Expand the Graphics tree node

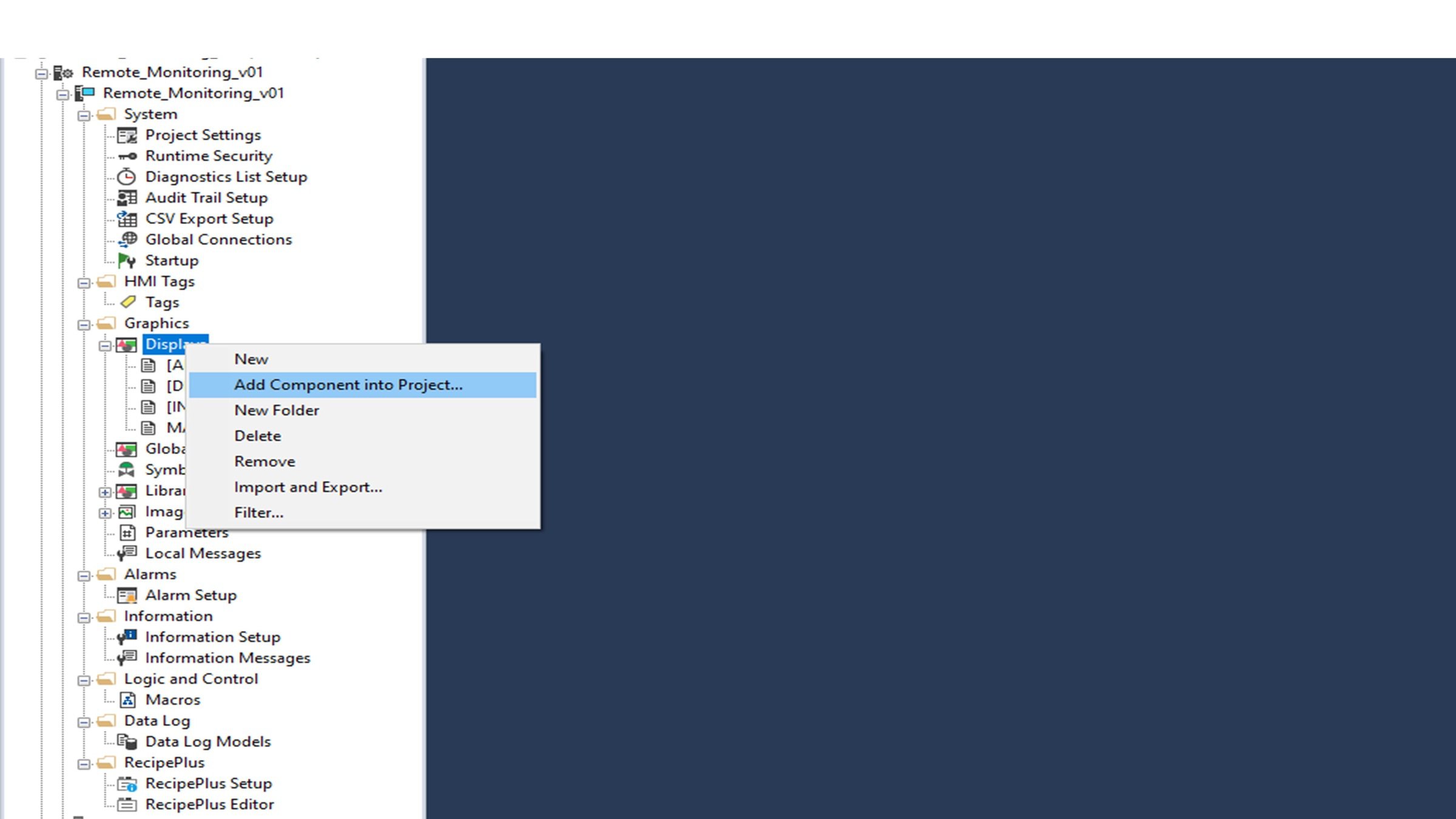click(85, 323)
